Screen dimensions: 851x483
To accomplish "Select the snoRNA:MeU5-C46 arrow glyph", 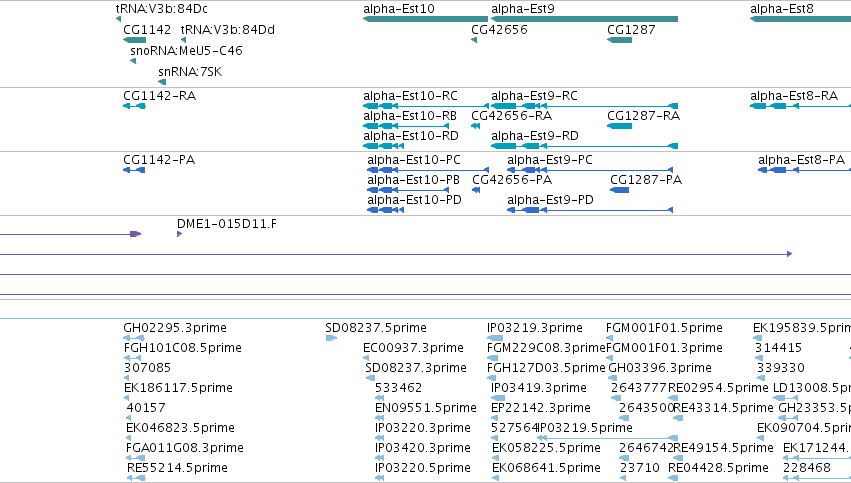I will (133, 61).
